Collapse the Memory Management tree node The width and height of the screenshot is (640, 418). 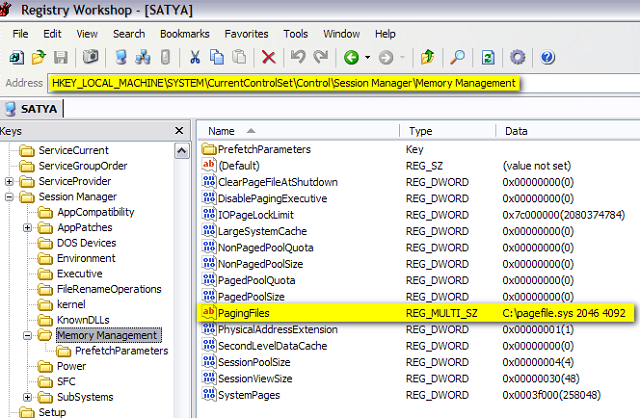coord(27,336)
